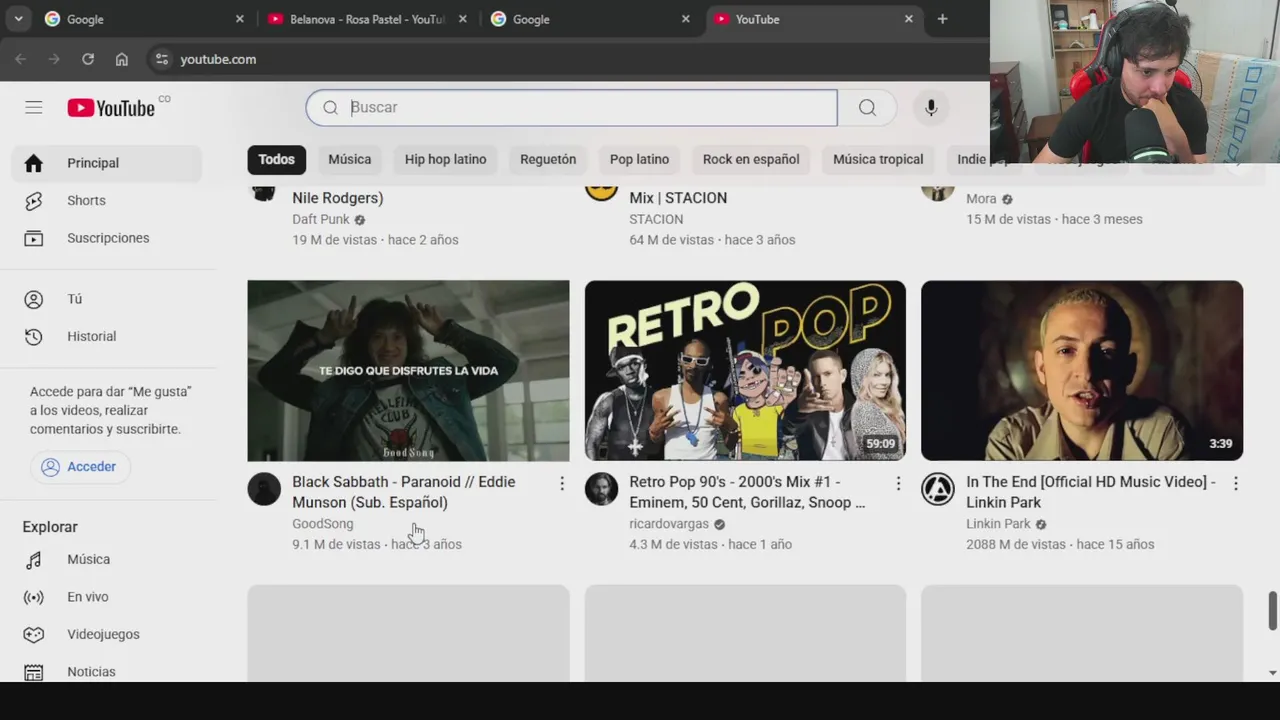Open the YouTube hamburger guide menu
This screenshot has width=1280, height=720.
click(x=34, y=108)
